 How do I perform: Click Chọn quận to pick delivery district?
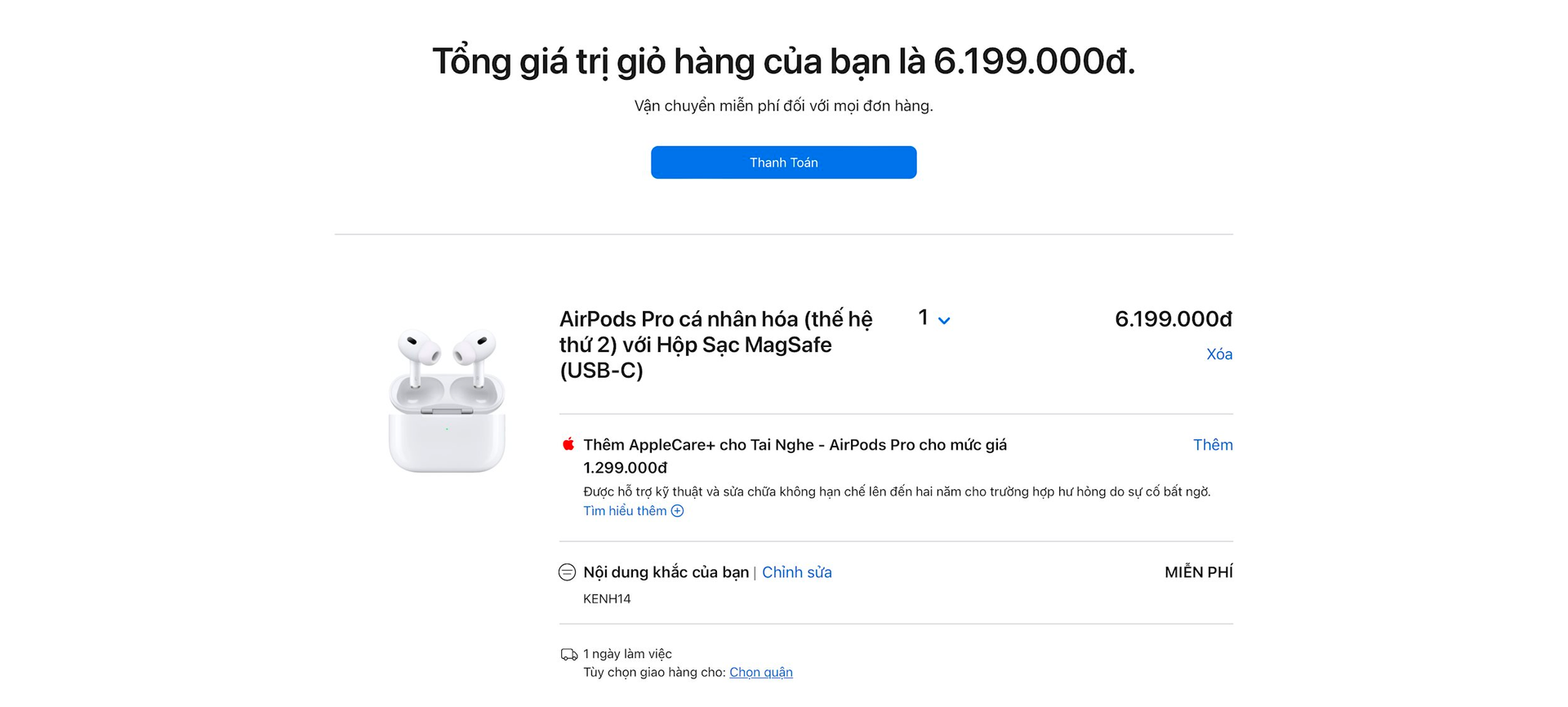(761, 671)
